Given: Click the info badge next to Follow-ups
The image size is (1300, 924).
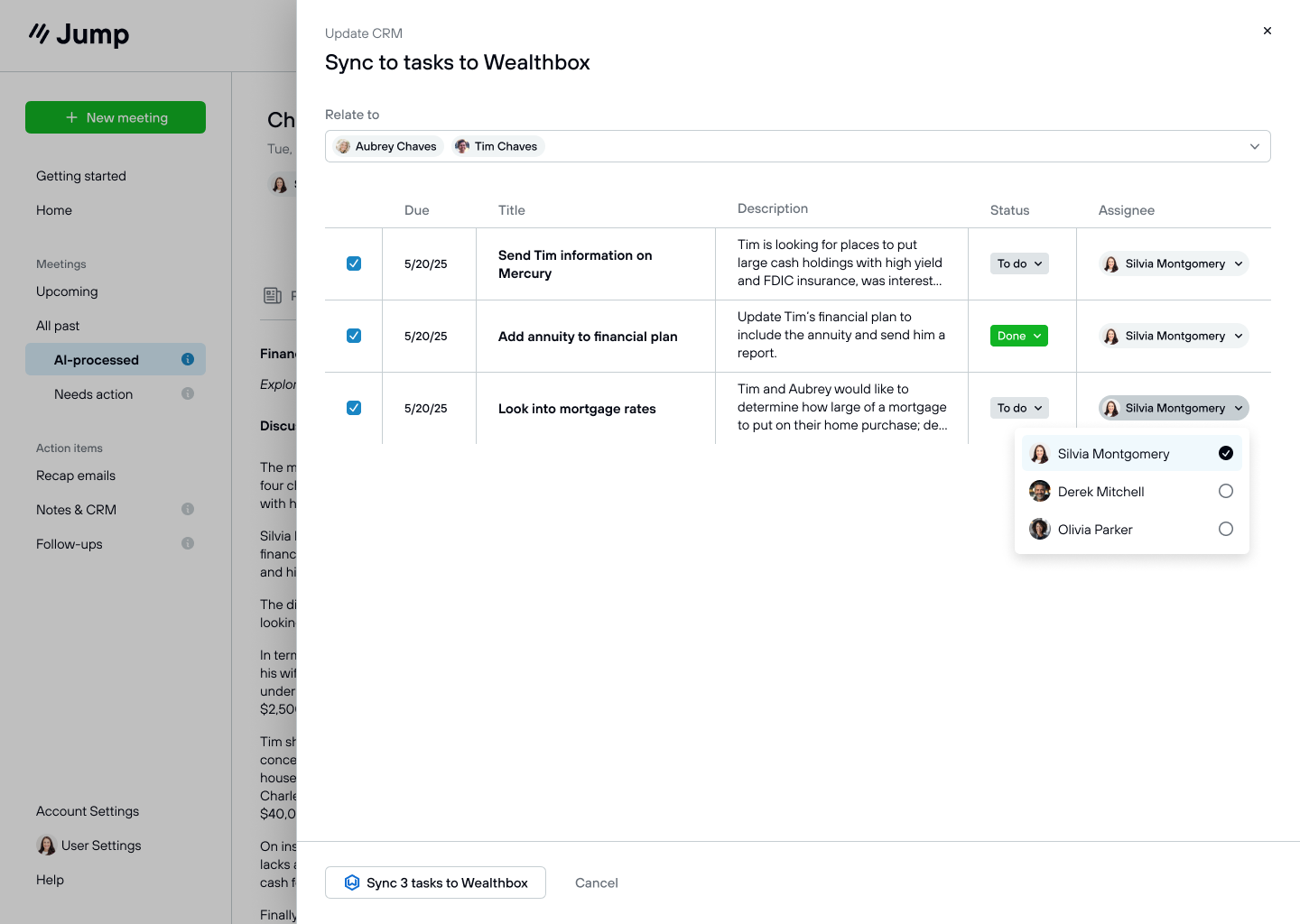Looking at the screenshot, I should (188, 543).
